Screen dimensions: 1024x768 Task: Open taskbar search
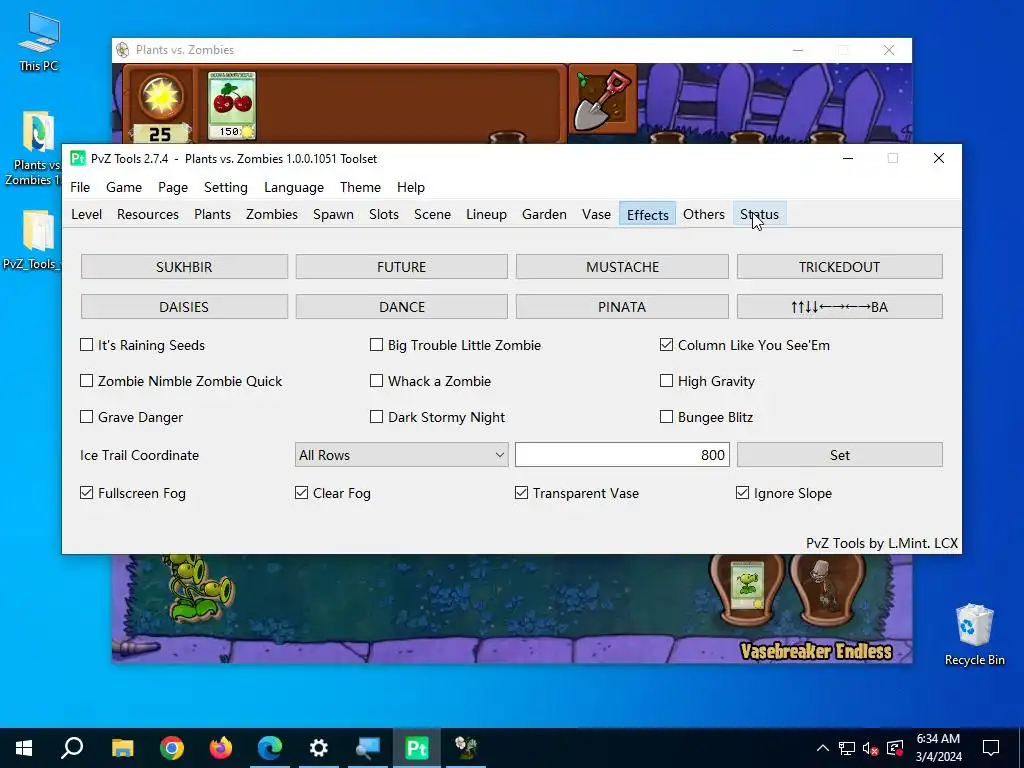72,748
